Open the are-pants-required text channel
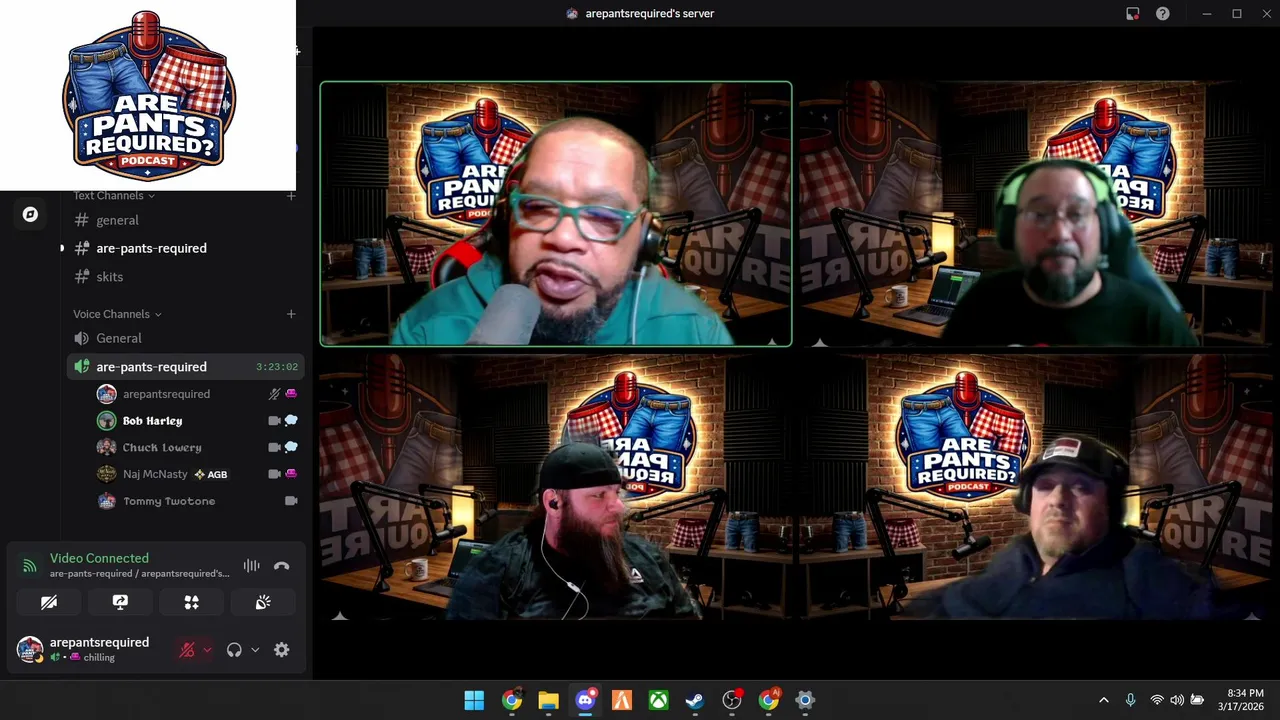The image size is (1280, 720). click(x=151, y=248)
